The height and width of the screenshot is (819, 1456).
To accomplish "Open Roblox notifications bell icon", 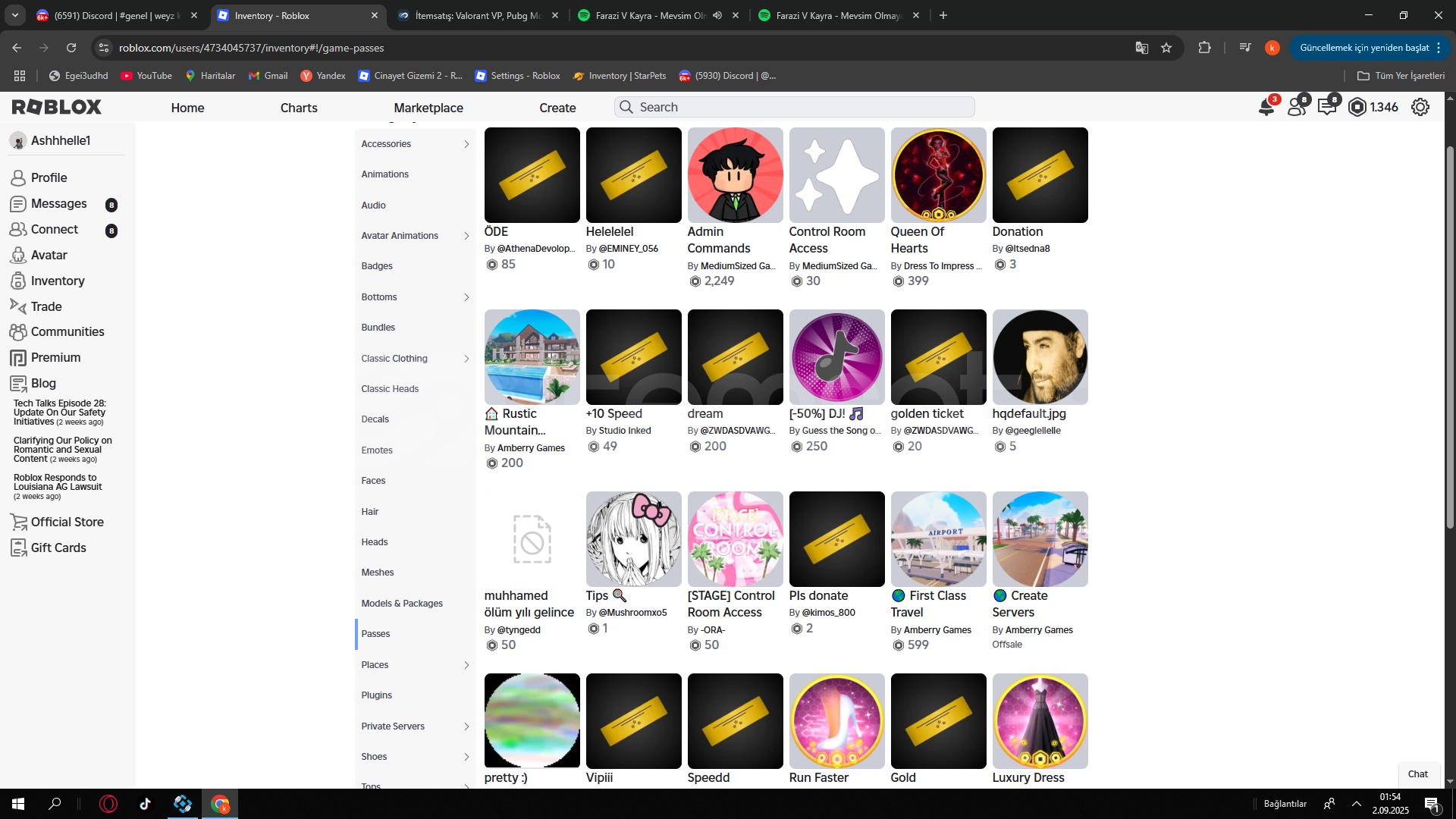I will coord(1266,107).
